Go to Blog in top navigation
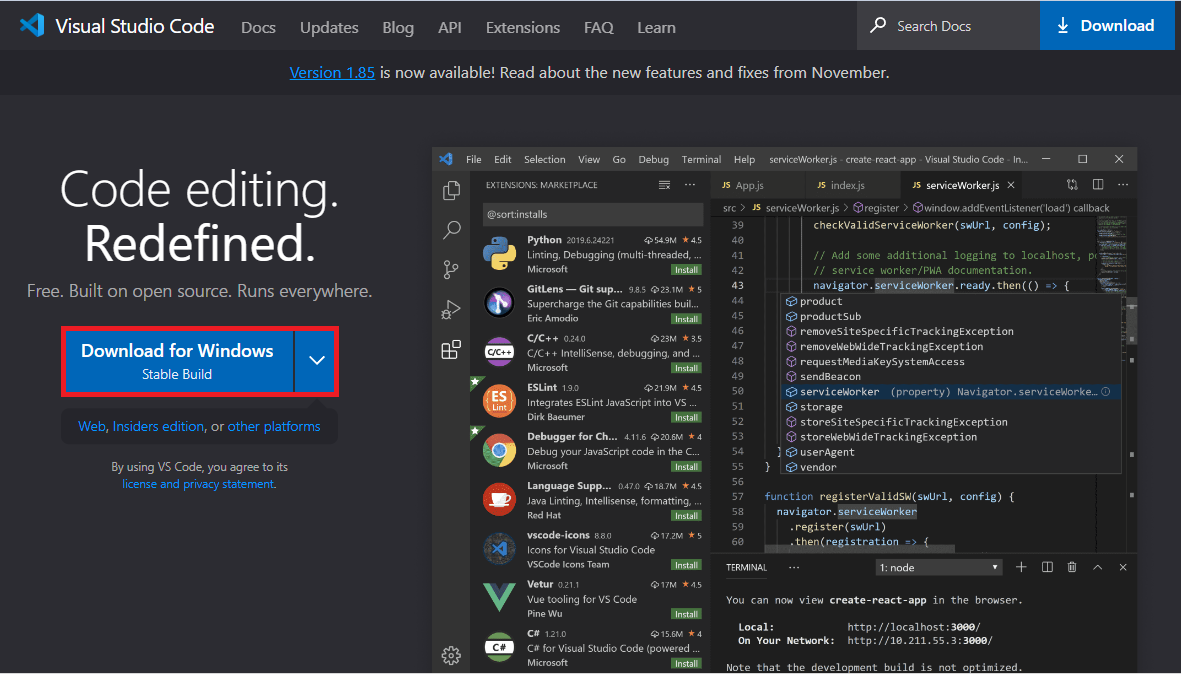The image size is (1181, 674). (x=398, y=27)
